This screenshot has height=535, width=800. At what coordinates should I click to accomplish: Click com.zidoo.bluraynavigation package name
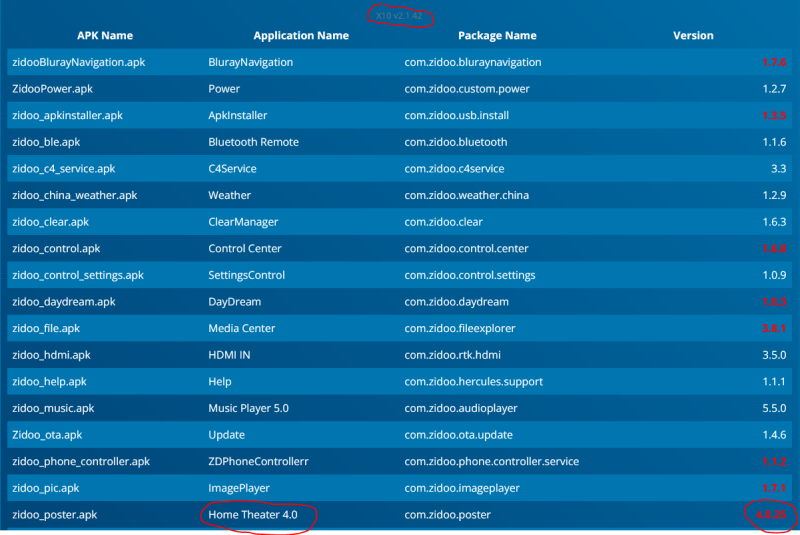click(473, 62)
